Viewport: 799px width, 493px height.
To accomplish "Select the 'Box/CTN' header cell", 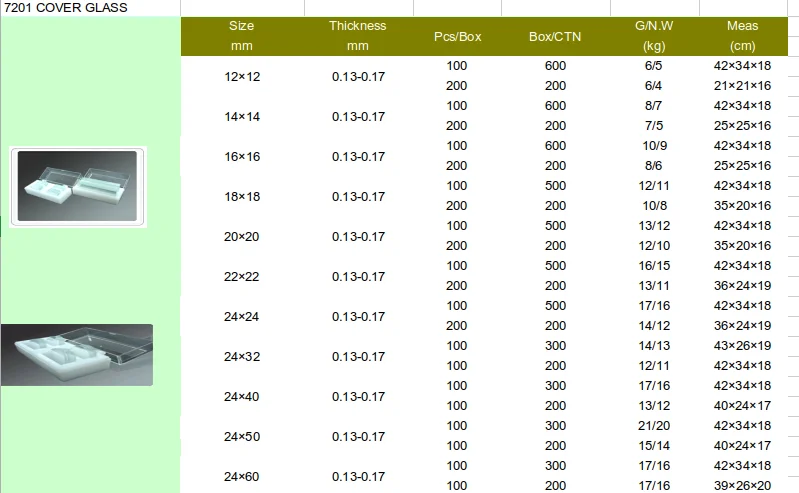I will [555, 37].
